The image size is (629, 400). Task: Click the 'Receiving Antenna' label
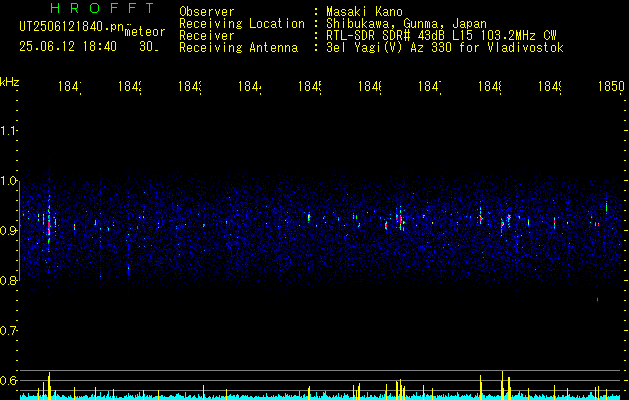click(x=238, y=48)
